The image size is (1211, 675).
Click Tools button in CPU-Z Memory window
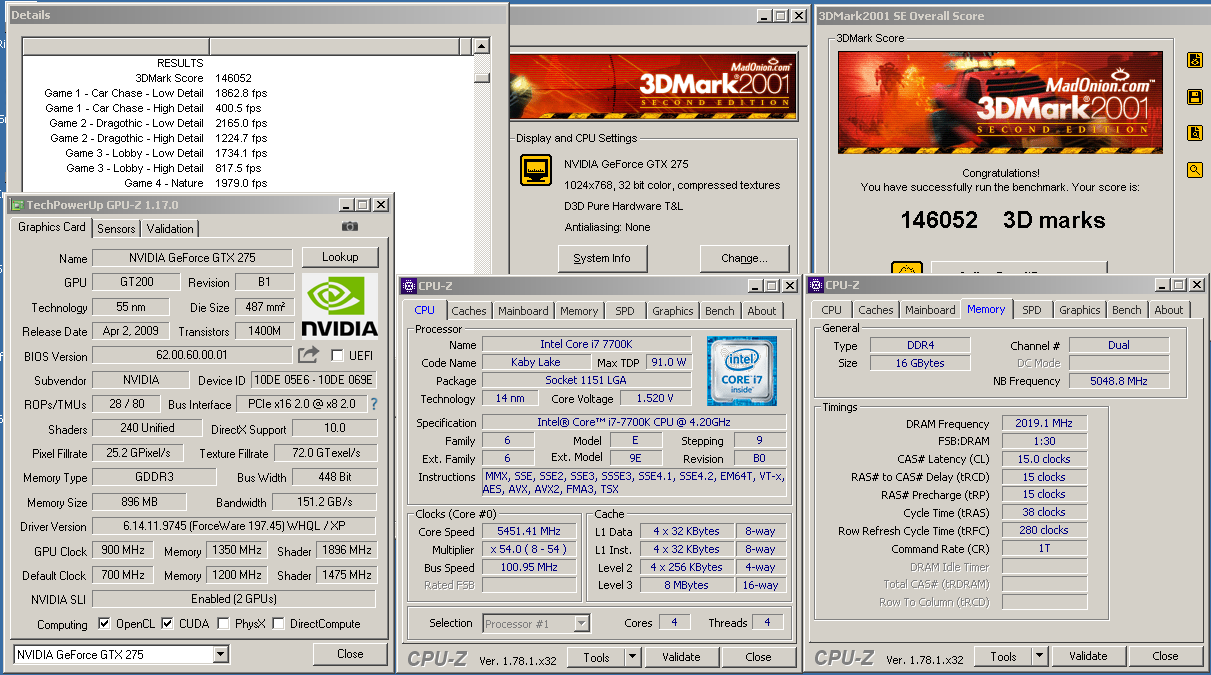(x=1003, y=657)
